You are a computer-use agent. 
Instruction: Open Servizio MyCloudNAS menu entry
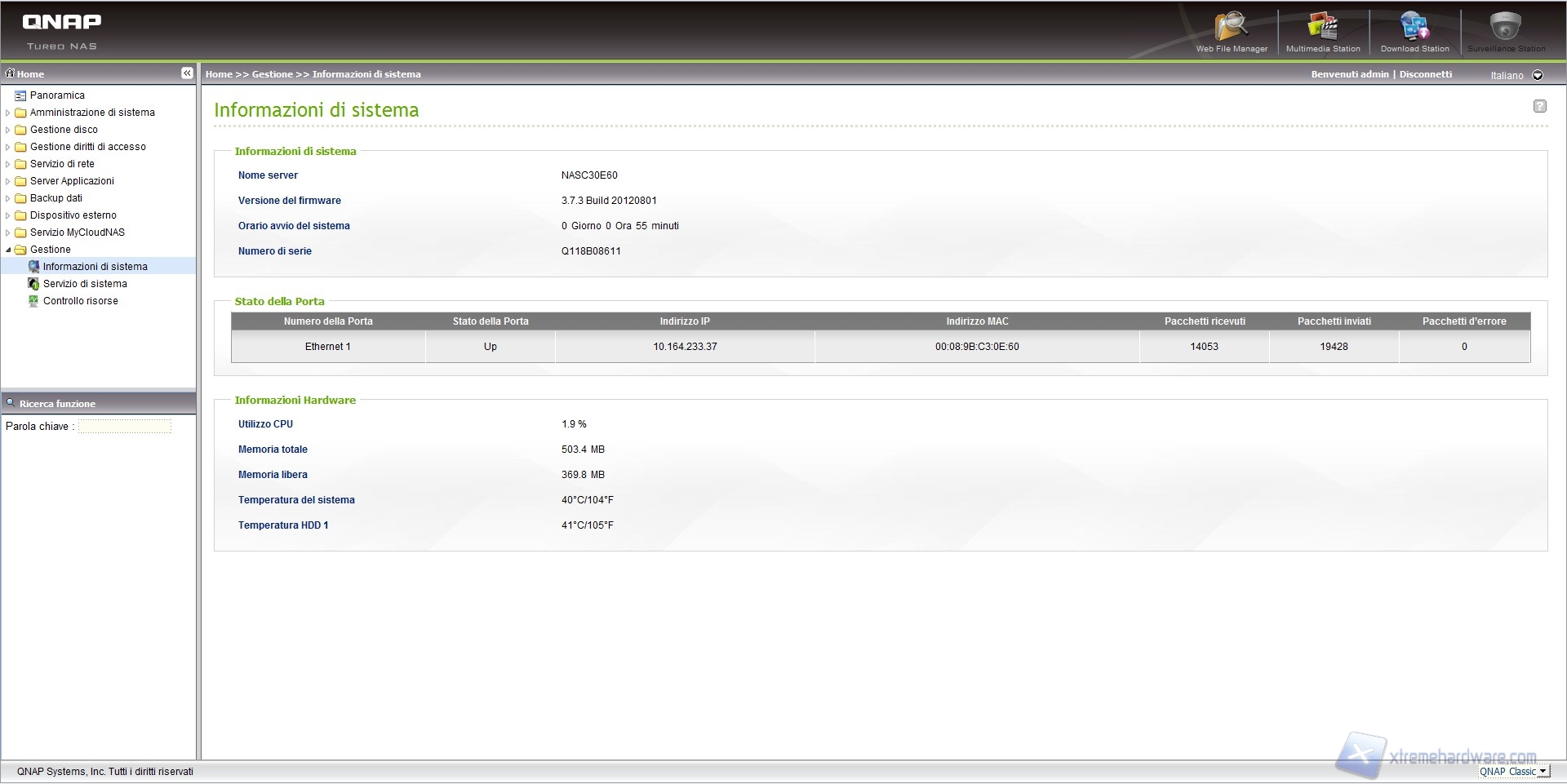[78, 233]
